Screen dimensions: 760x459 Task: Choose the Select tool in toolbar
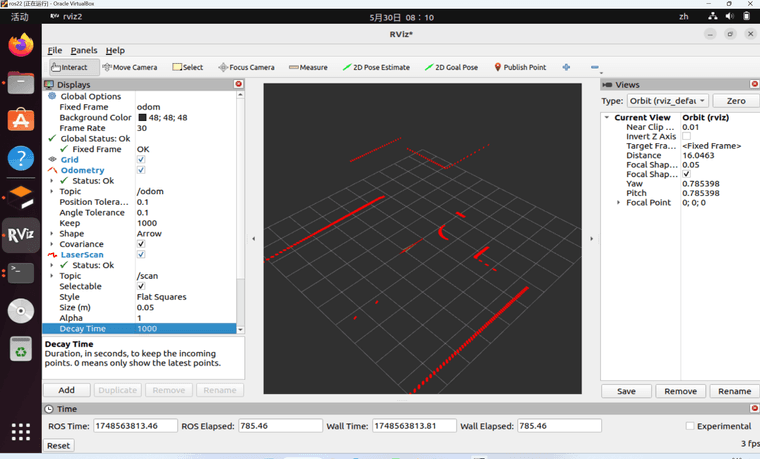188,67
